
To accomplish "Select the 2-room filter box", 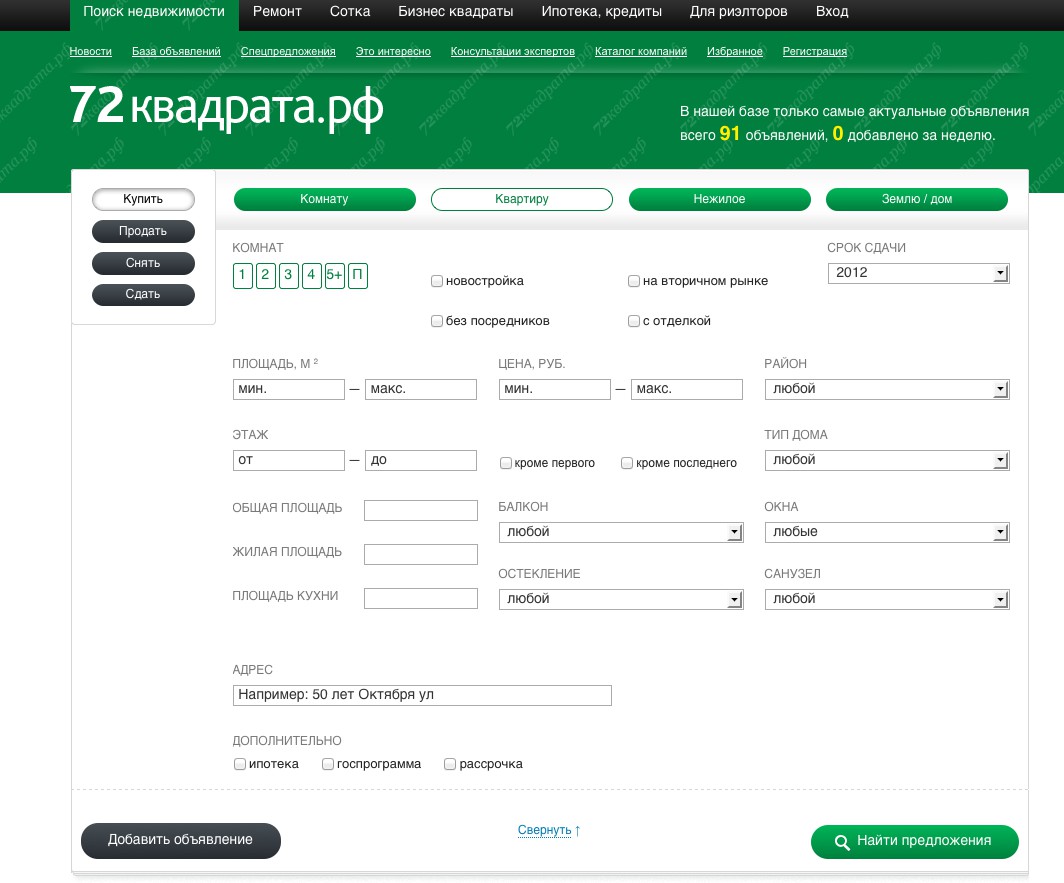I will [265, 276].
